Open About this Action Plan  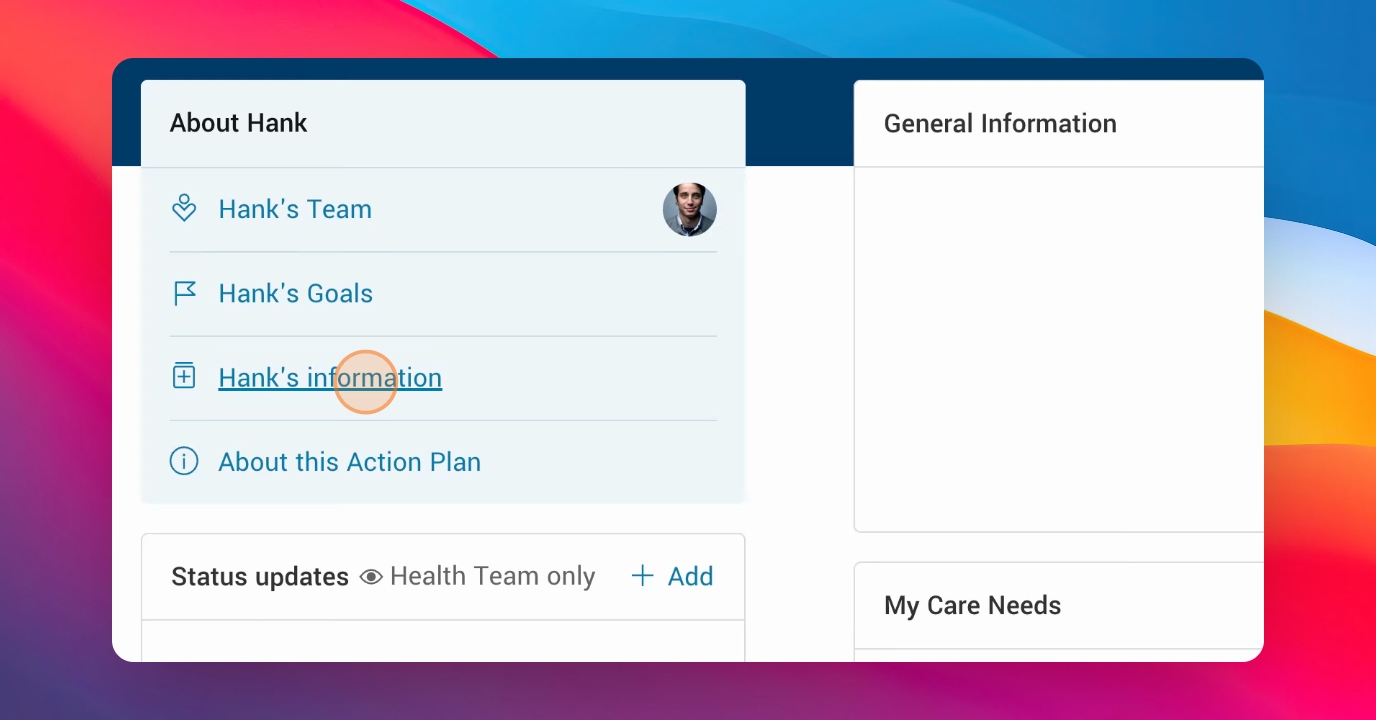(350, 462)
